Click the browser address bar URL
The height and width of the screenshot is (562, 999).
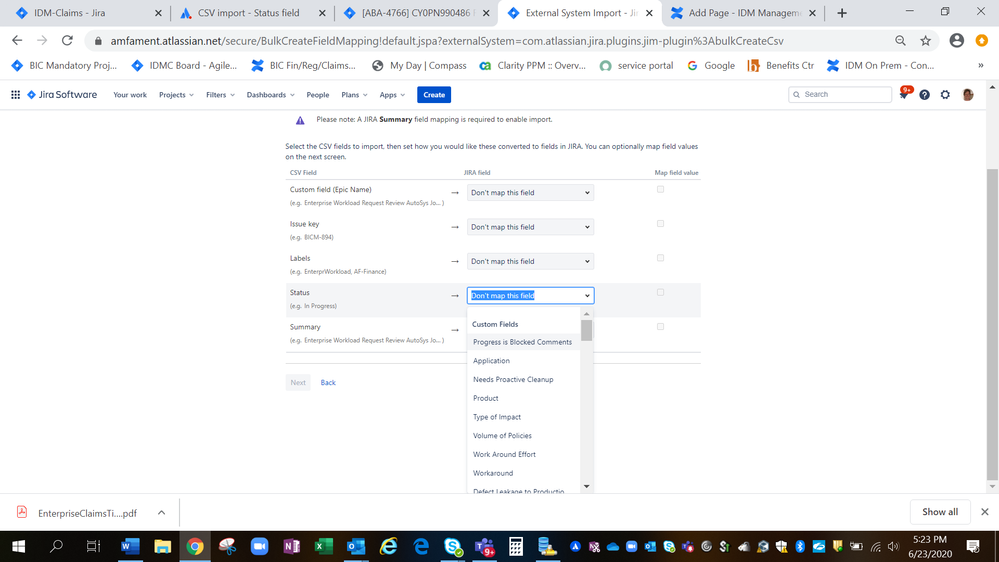click(x=447, y=41)
